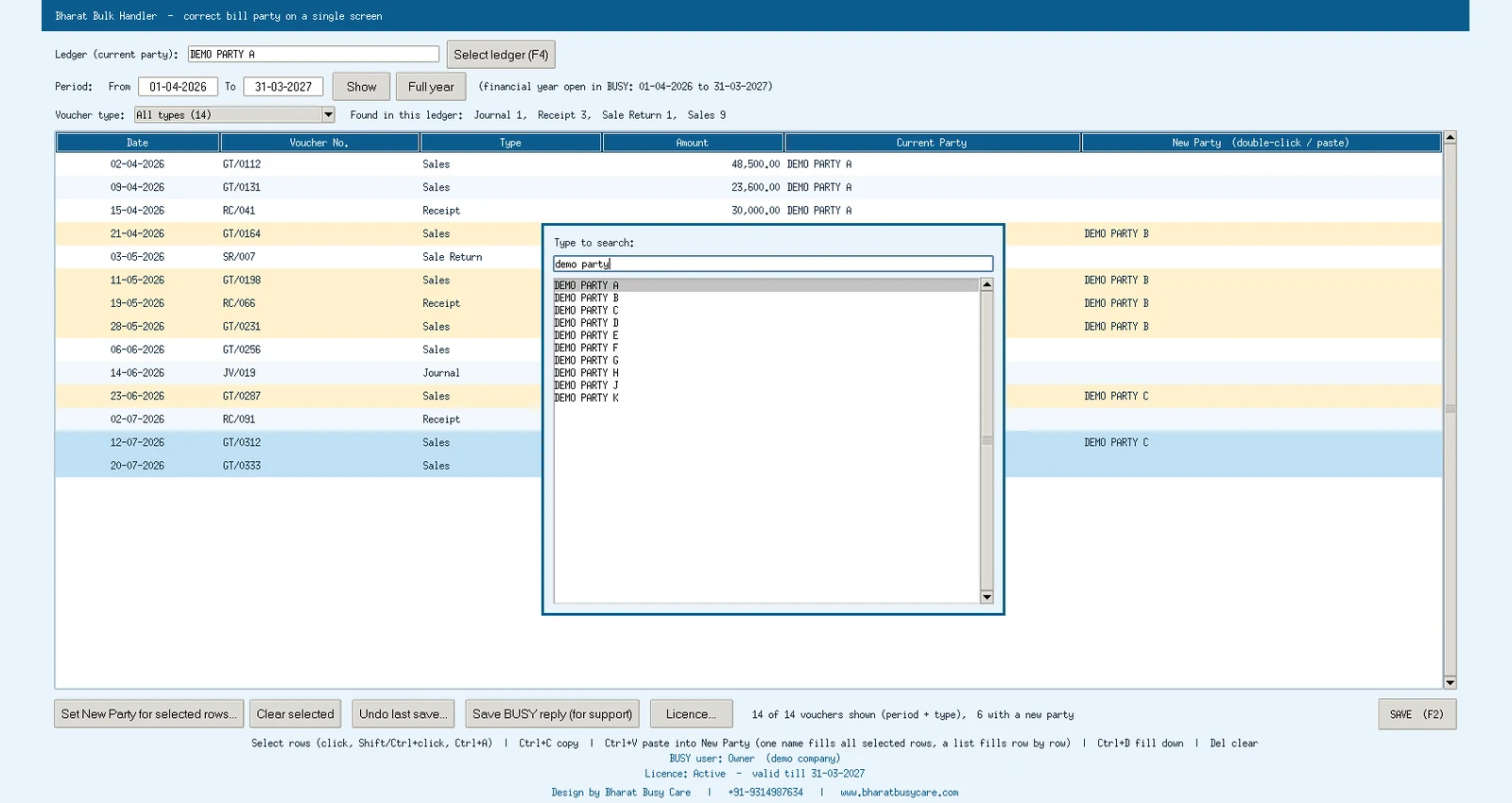This screenshot has width=1512, height=803.
Task: Select voucher row SR/007
Action: click(x=748, y=257)
